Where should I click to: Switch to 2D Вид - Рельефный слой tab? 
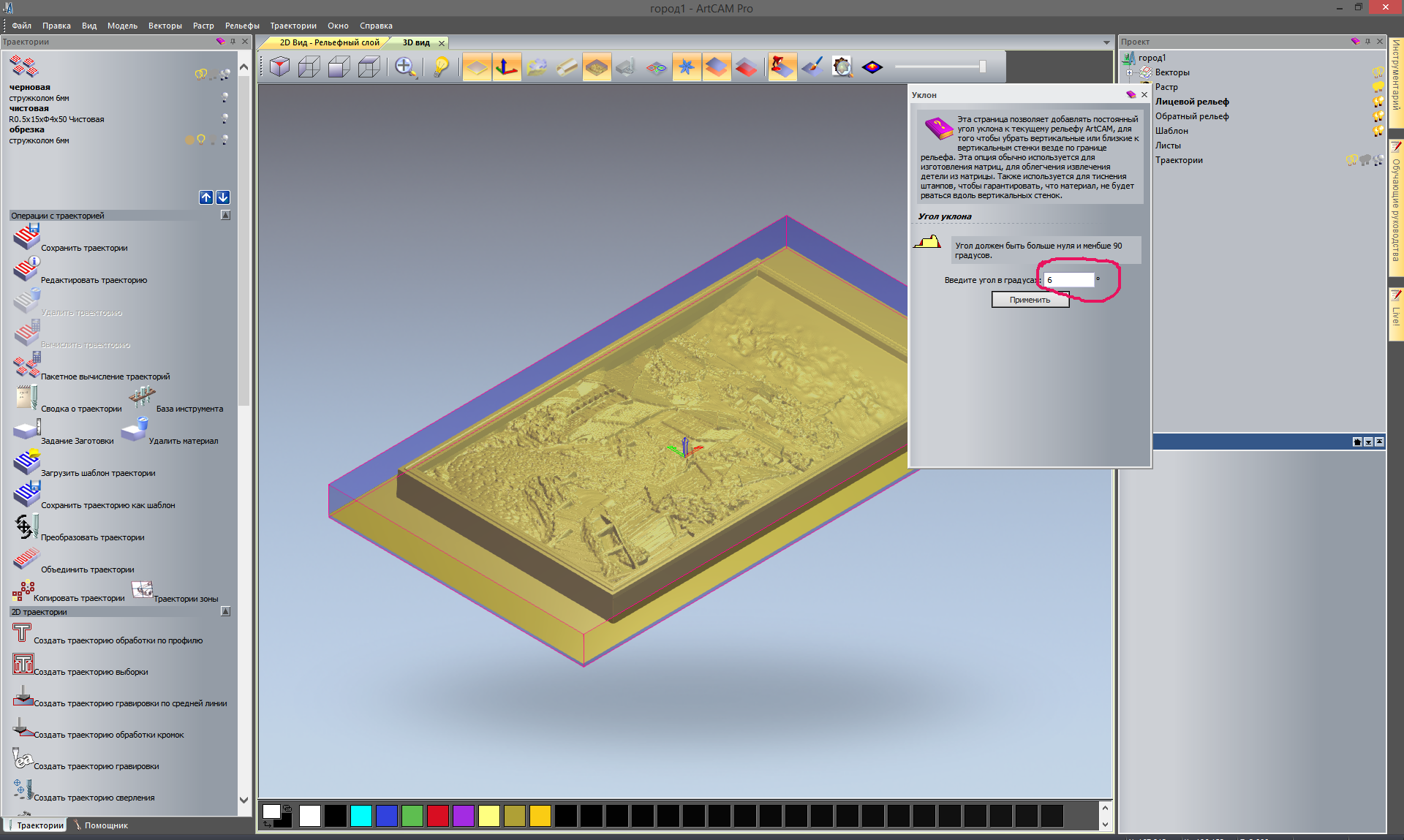coord(329,42)
